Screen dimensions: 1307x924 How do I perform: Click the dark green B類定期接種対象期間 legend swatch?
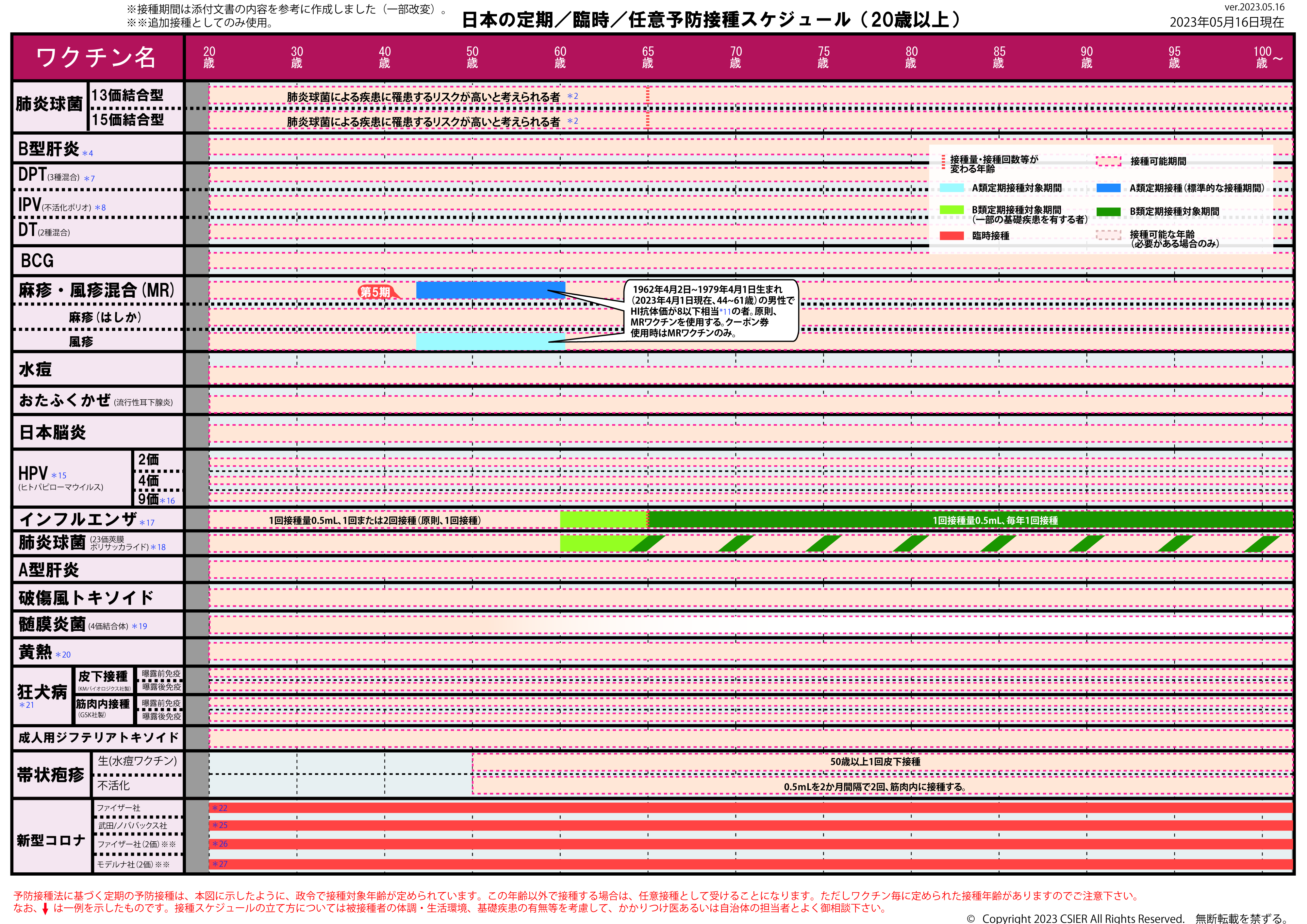point(1108,212)
